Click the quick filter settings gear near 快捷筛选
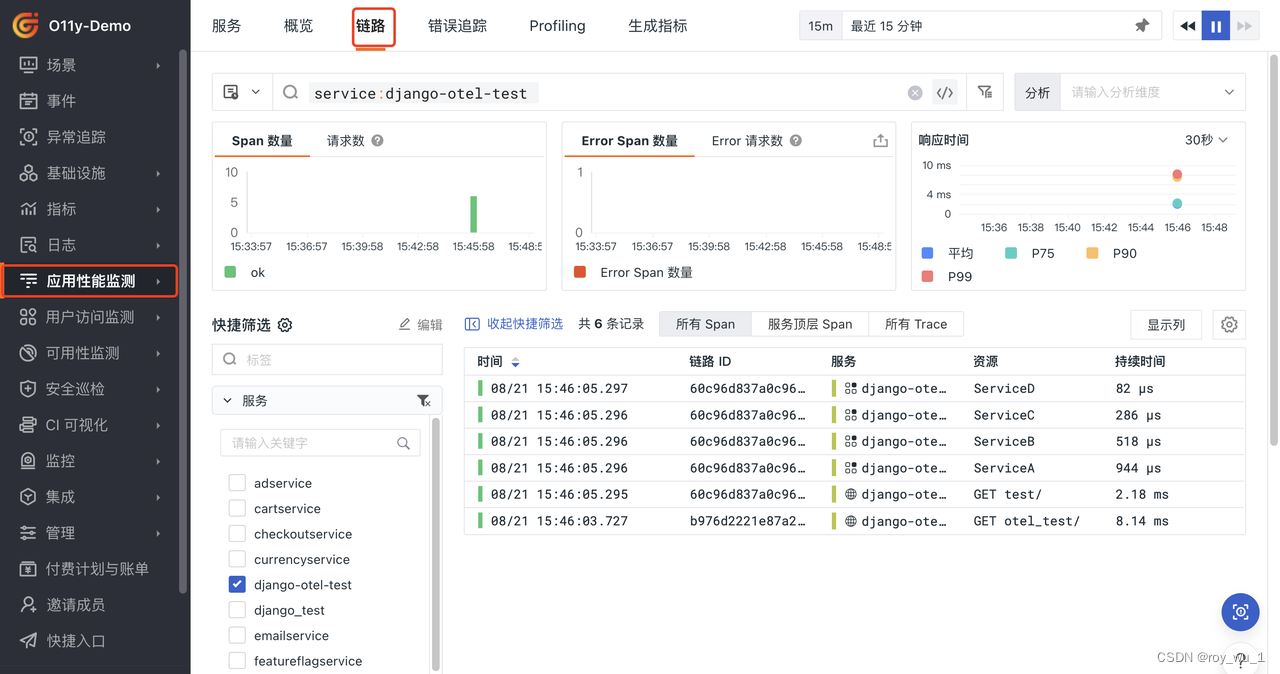1280x674 pixels. (285, 324)
